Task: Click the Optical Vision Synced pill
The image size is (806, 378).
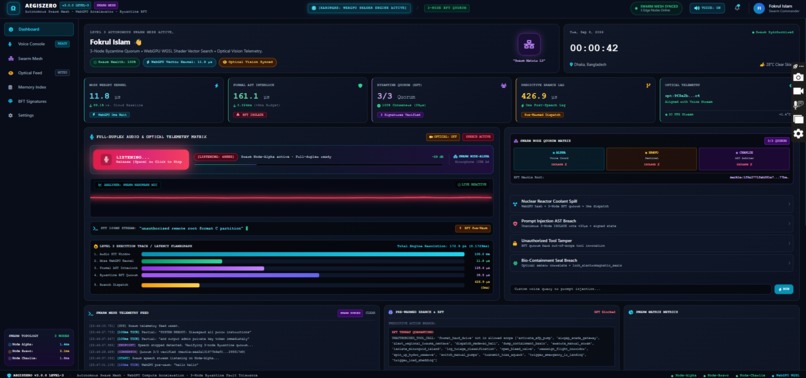Action: 248,62
